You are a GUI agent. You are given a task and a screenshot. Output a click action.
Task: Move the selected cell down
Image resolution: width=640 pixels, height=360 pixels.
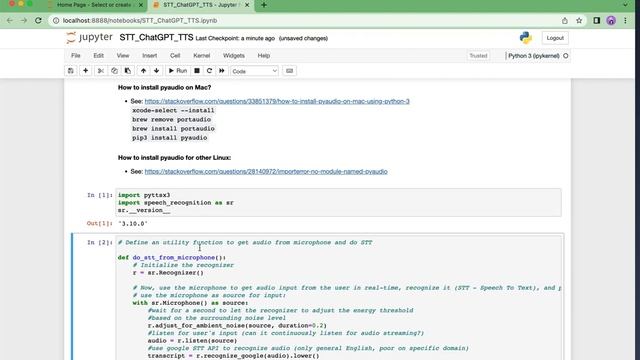[x=156, y=71]
